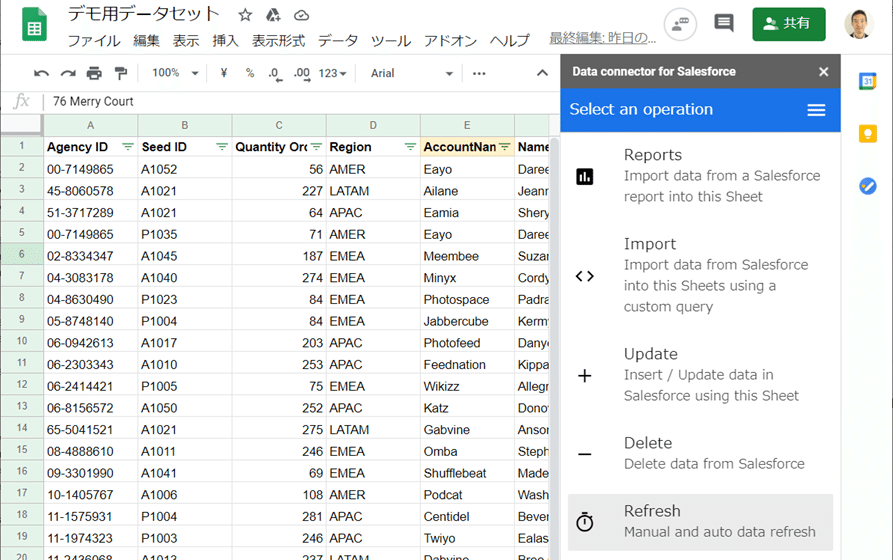Open Google Keep side panel icon
Image resolution: width=893 pixels, height=560 pixels.
click(867, 133)
